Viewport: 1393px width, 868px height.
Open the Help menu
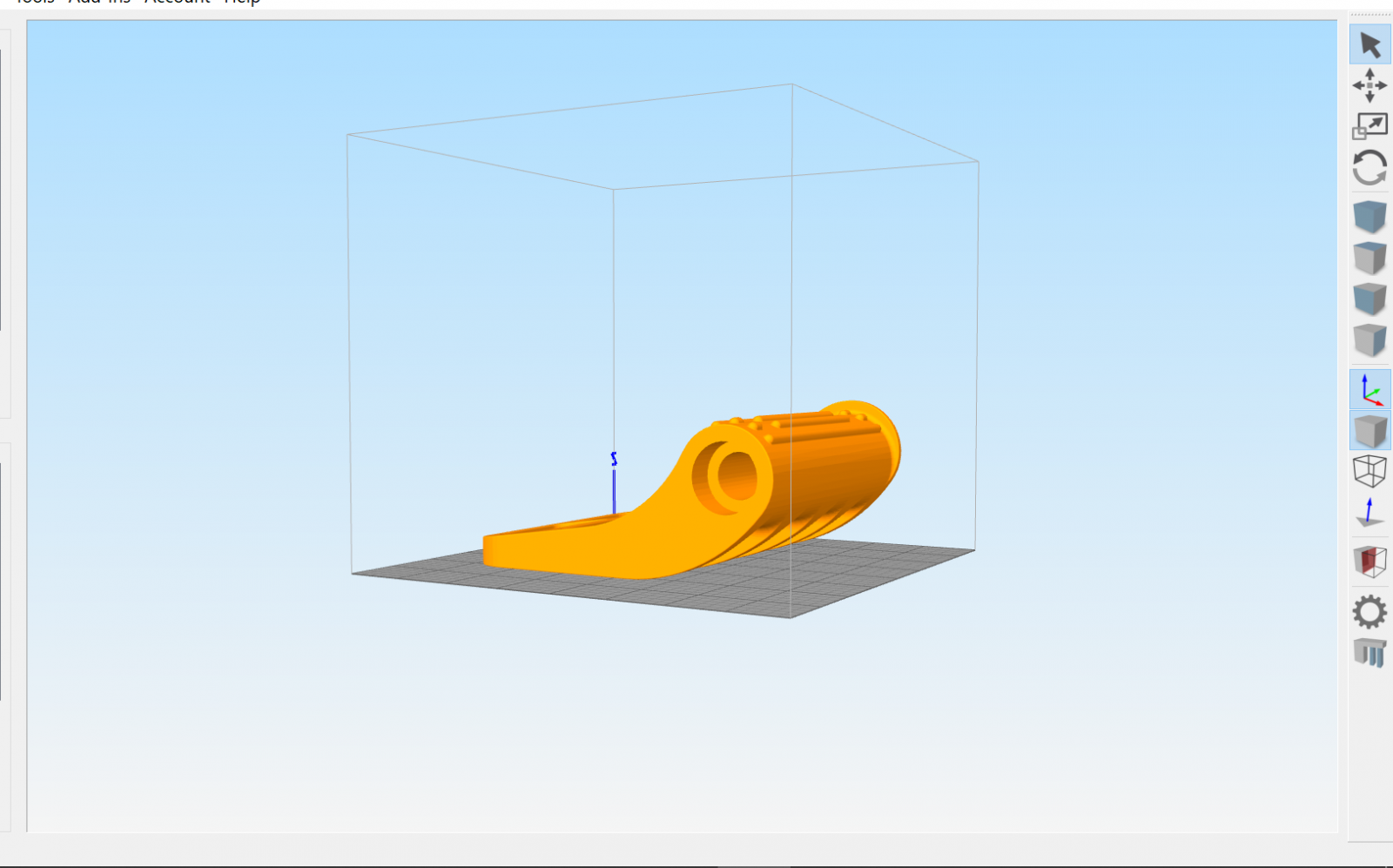coord(242,2)
